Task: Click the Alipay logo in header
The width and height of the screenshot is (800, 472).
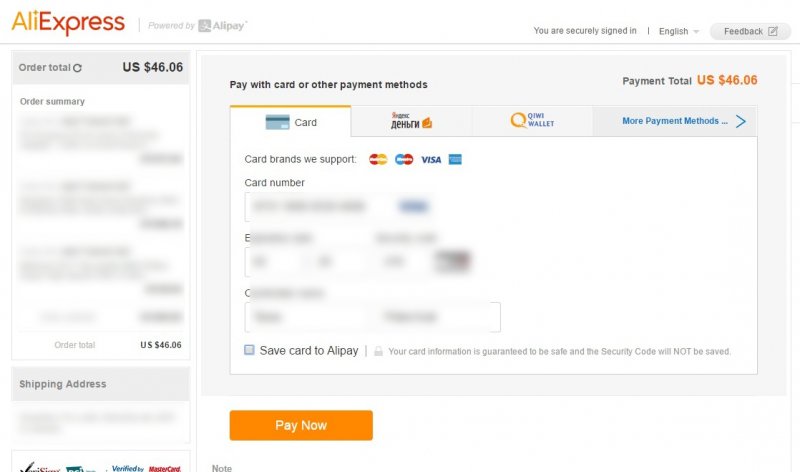Action: click(x=222, y=25)
